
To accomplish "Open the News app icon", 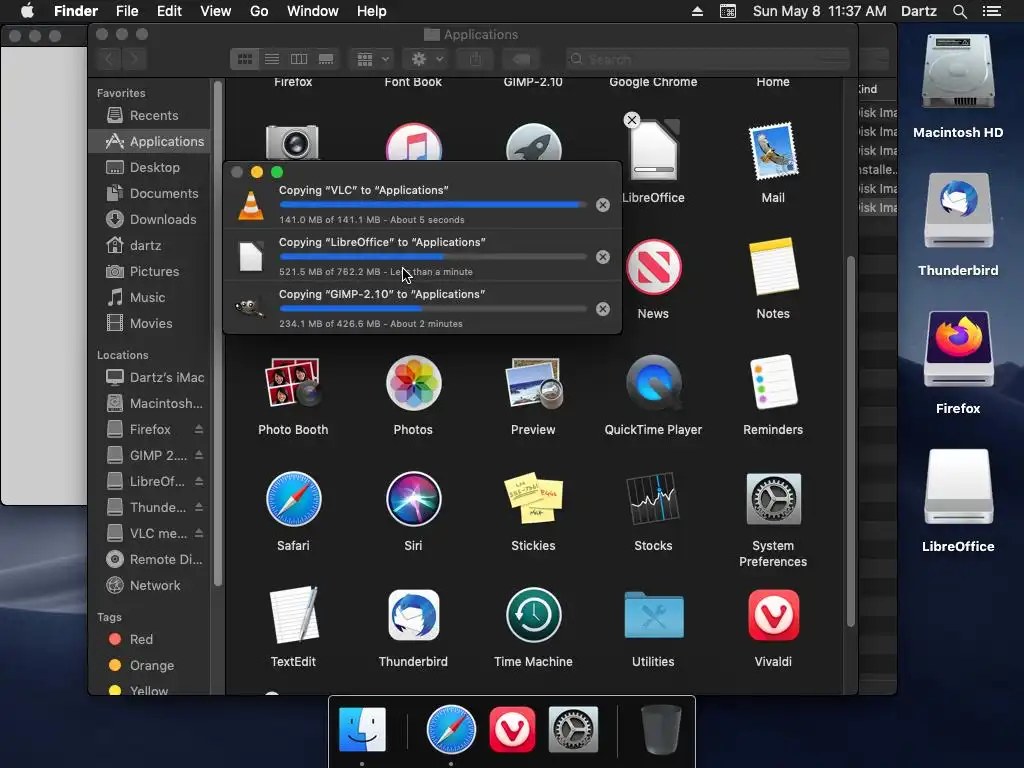I will (x=653, y=267).
